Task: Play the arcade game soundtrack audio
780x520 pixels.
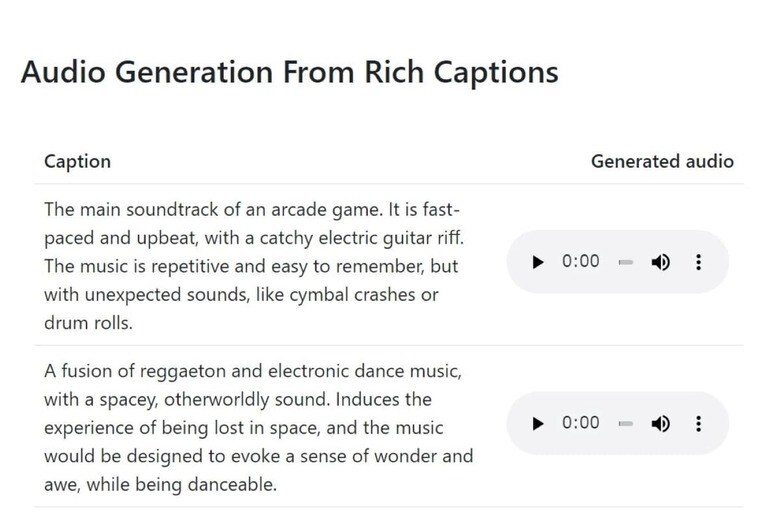Action: point(538,262)
